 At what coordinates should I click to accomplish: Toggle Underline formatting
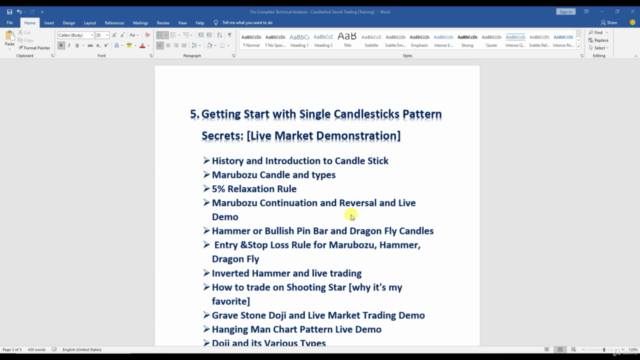pos(77,46)
